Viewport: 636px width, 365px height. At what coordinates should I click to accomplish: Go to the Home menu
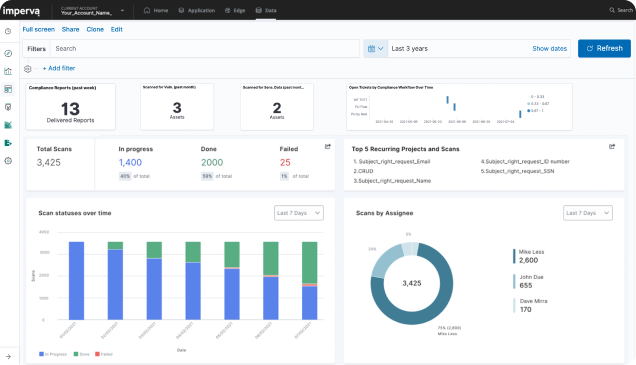coord(156,11)
